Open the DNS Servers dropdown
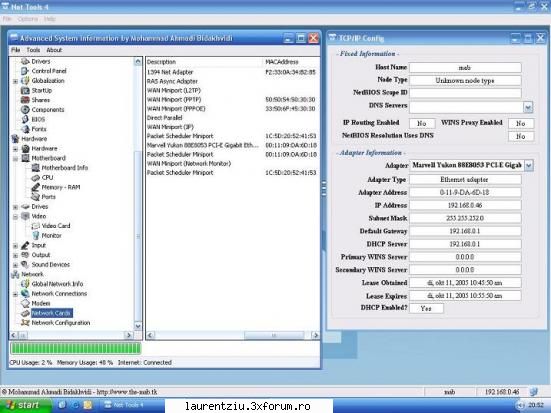 [528, 107]
